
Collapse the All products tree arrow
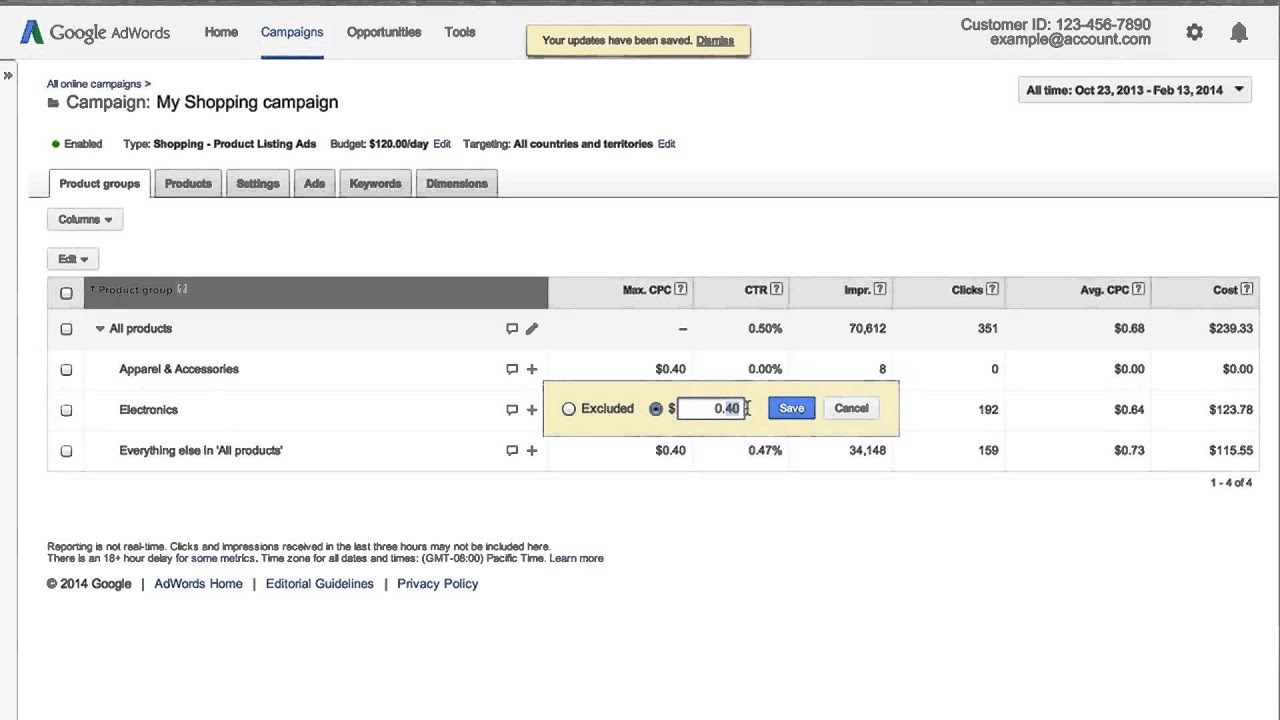(x=100, y=329)
